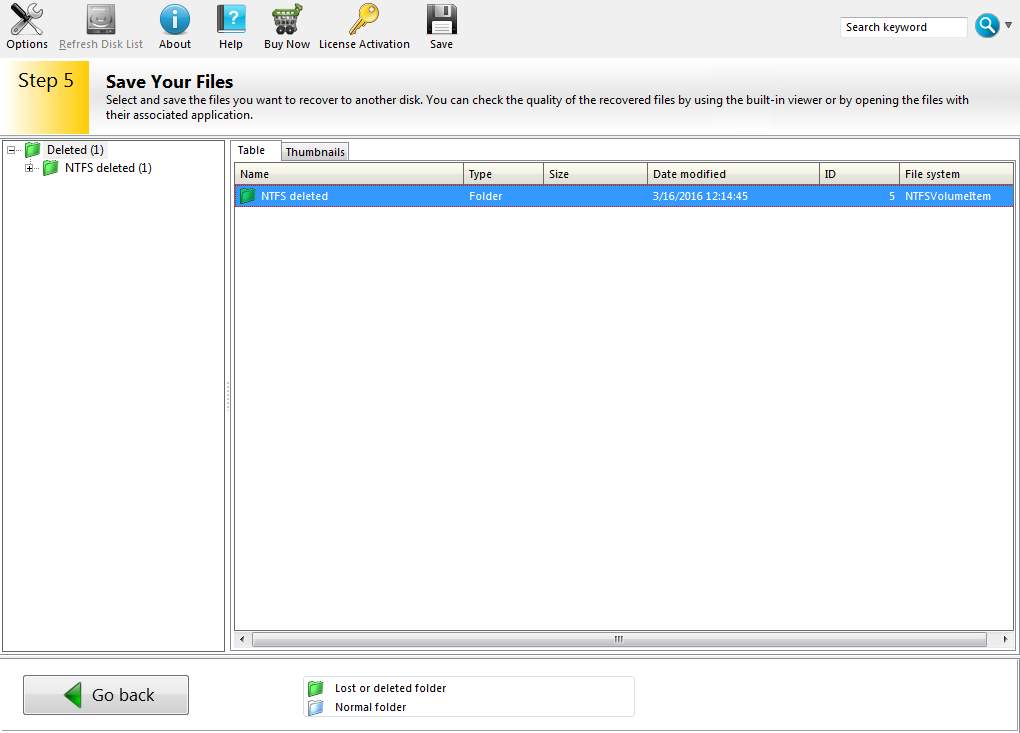This screenshot has height=733, width=1020.
Task: Sort by the Size column header
Action: pyautogui.click(x=595, y=174)
